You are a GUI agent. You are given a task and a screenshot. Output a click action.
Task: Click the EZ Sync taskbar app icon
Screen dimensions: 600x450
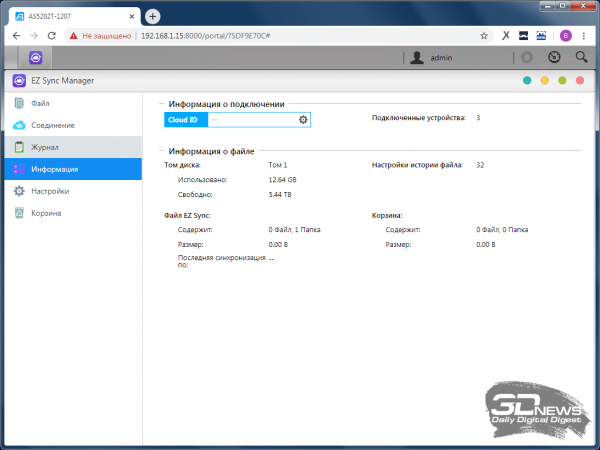(x=35, y=58)
